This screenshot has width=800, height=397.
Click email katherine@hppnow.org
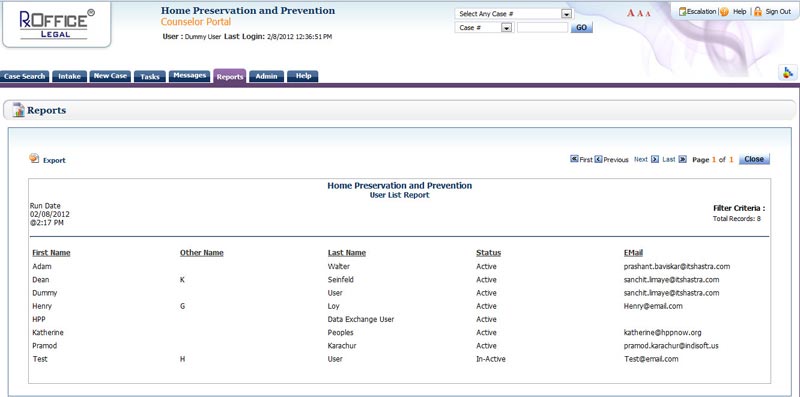pyautogui.click(x=662, y=333)
